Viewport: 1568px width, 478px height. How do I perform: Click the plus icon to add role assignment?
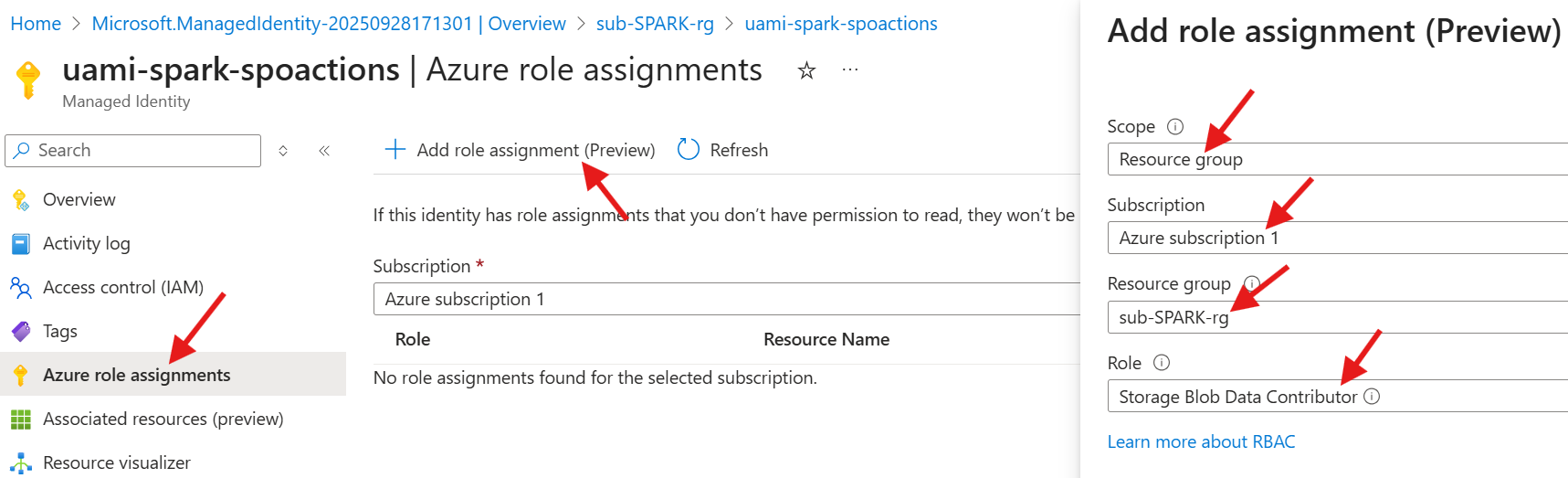coord(395,149)
